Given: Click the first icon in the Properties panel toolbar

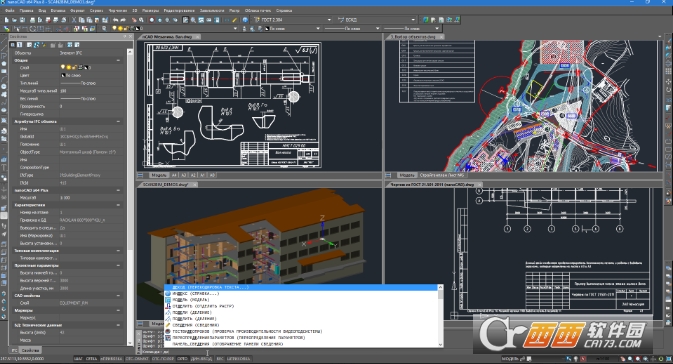Looking at the screenshot, I should (x=12, y=45).
